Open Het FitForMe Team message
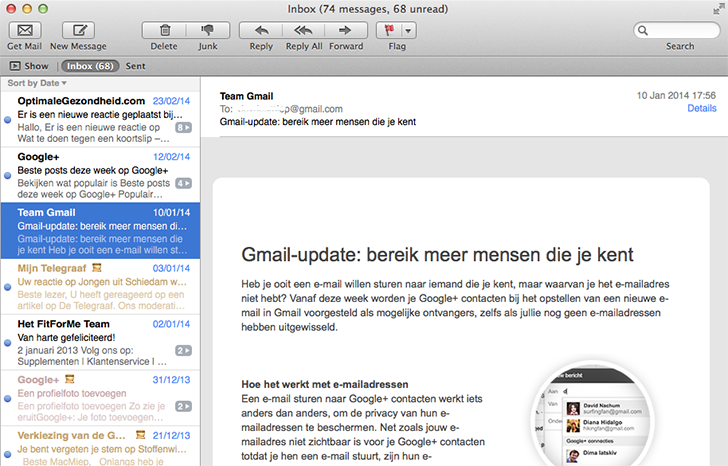Image resolution: width=728 pixels, height=466 pixels. [100, 342]
